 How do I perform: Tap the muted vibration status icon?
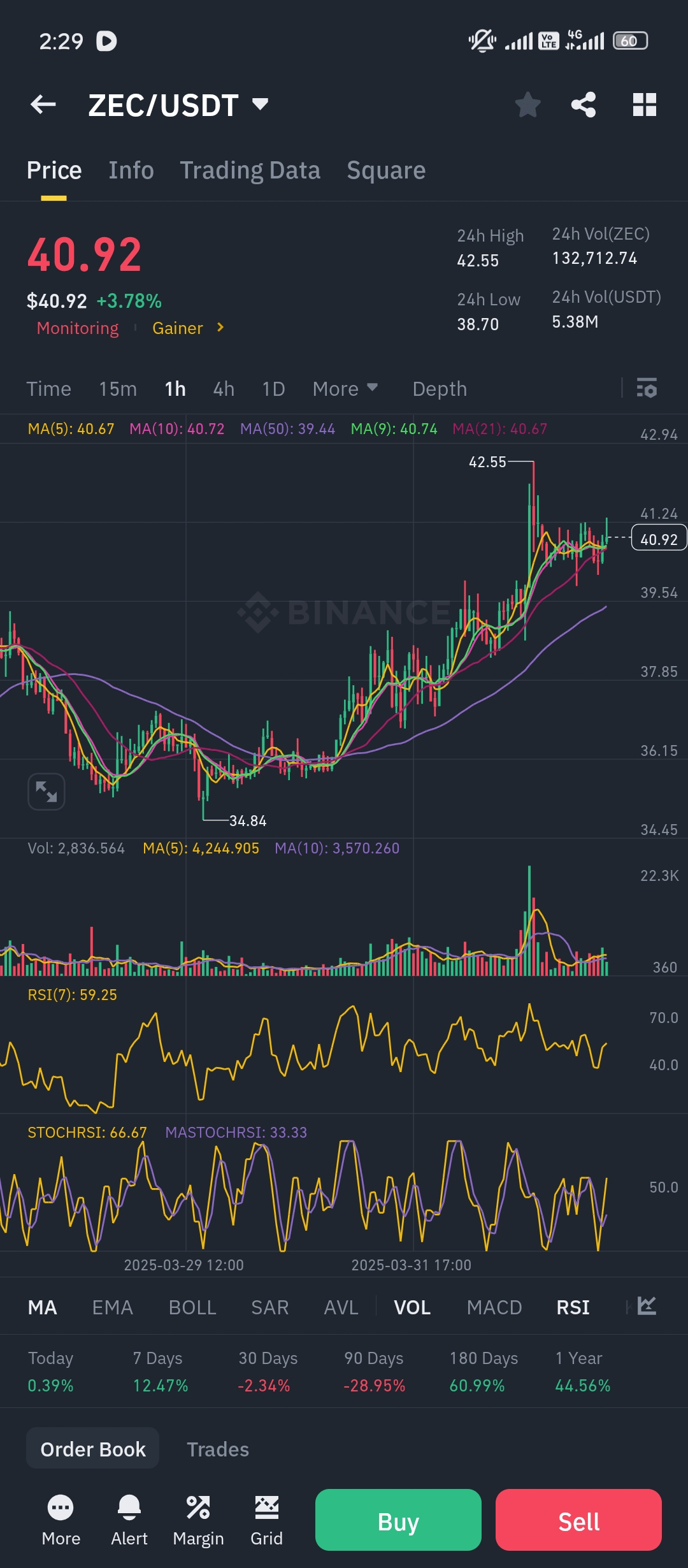tap(482, 41)
